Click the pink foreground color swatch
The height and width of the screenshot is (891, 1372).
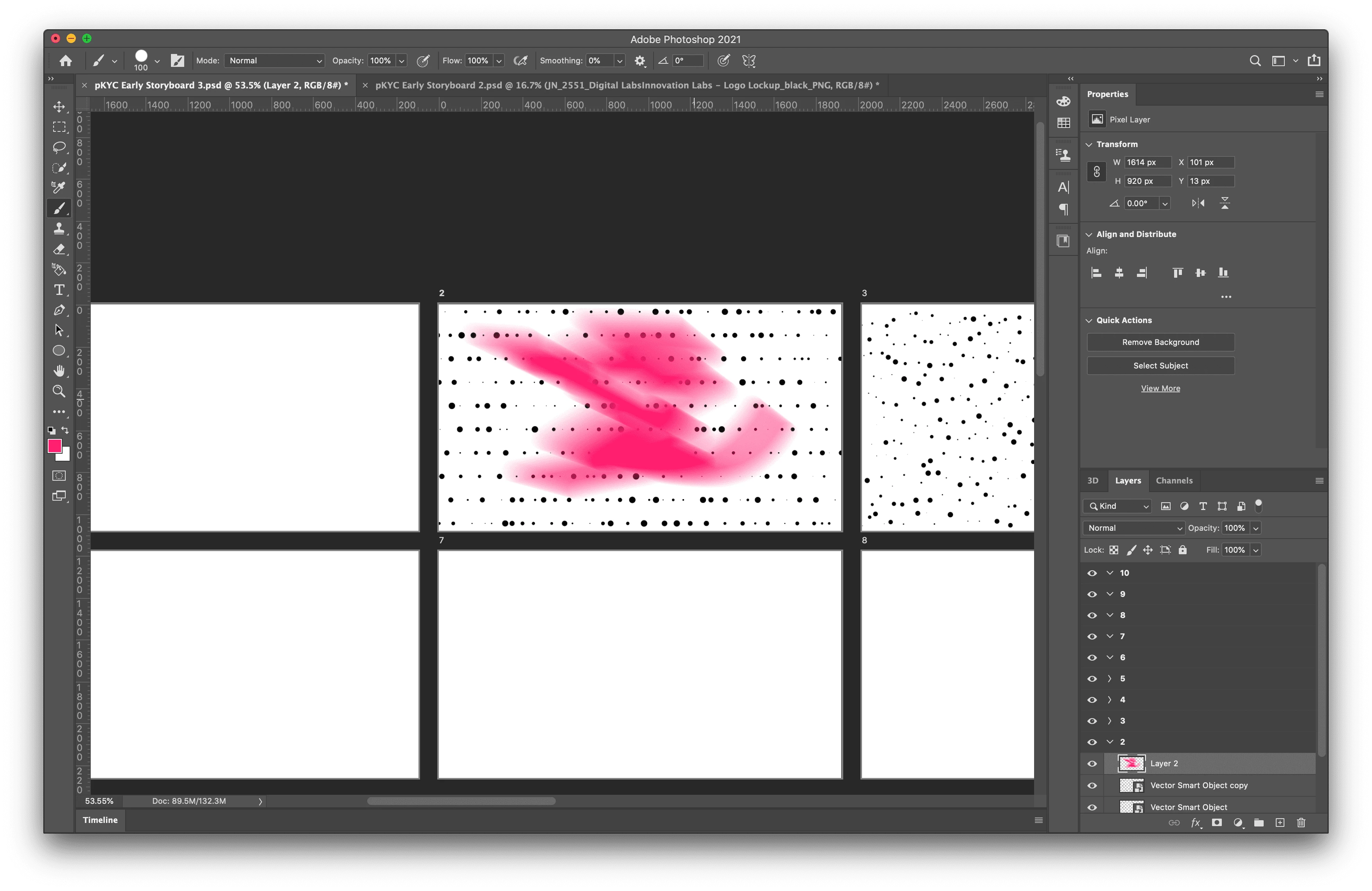point(54,445)
